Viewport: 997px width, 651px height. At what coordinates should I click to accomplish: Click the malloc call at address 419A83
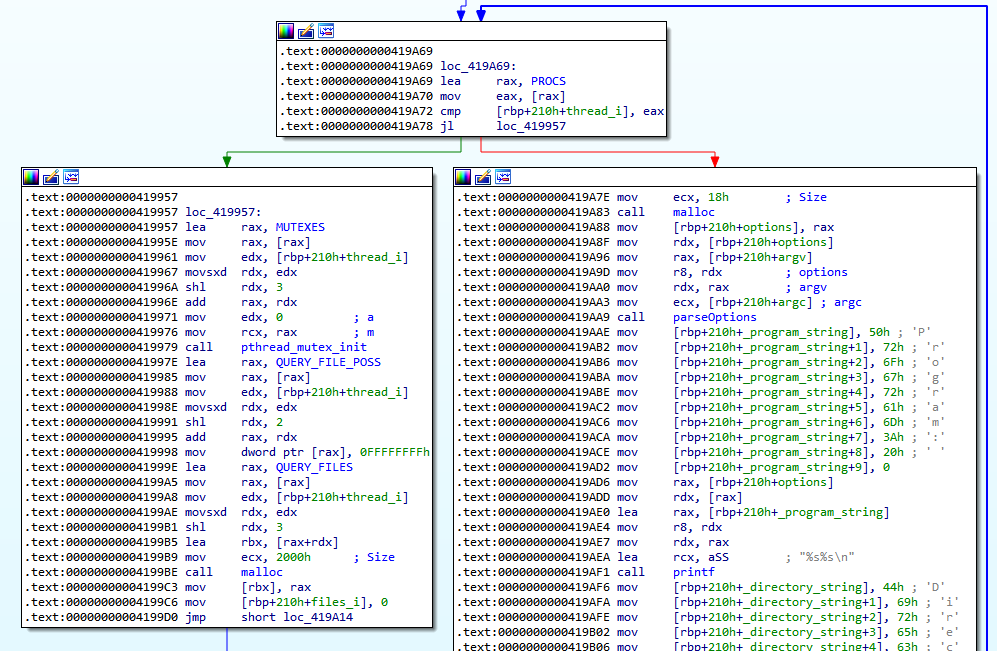click(x=694, y=212)
